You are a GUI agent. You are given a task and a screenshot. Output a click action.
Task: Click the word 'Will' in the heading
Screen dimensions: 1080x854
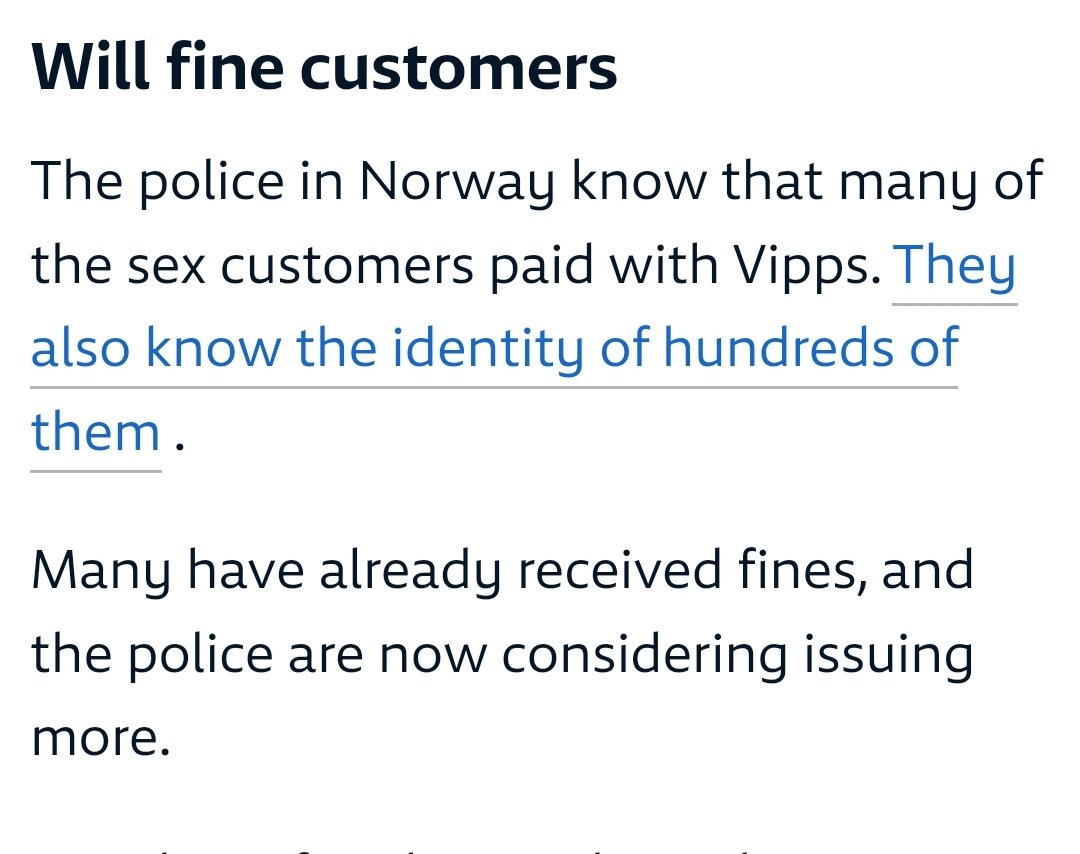90,67
